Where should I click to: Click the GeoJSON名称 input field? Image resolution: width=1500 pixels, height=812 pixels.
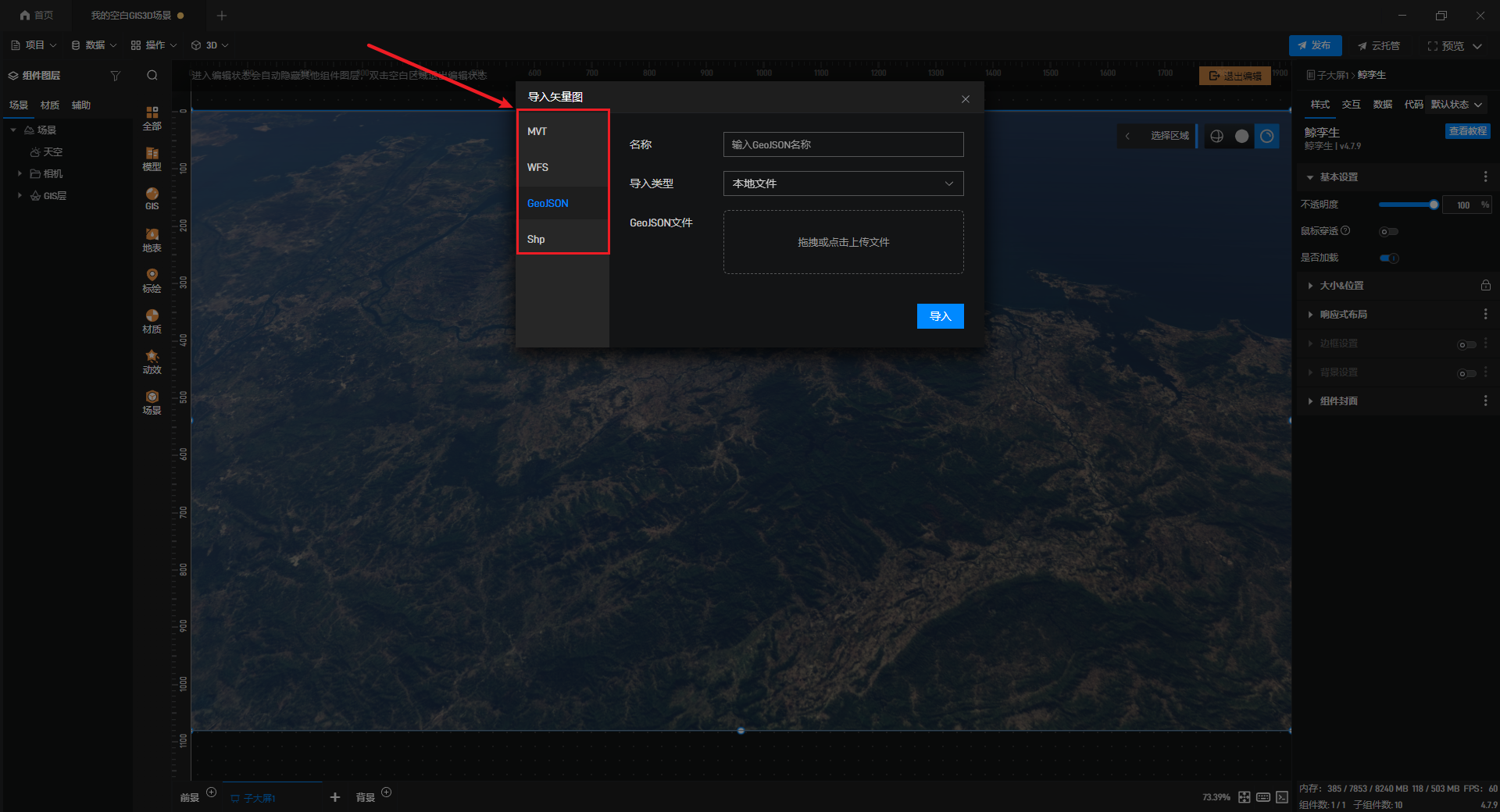(843, 144)
